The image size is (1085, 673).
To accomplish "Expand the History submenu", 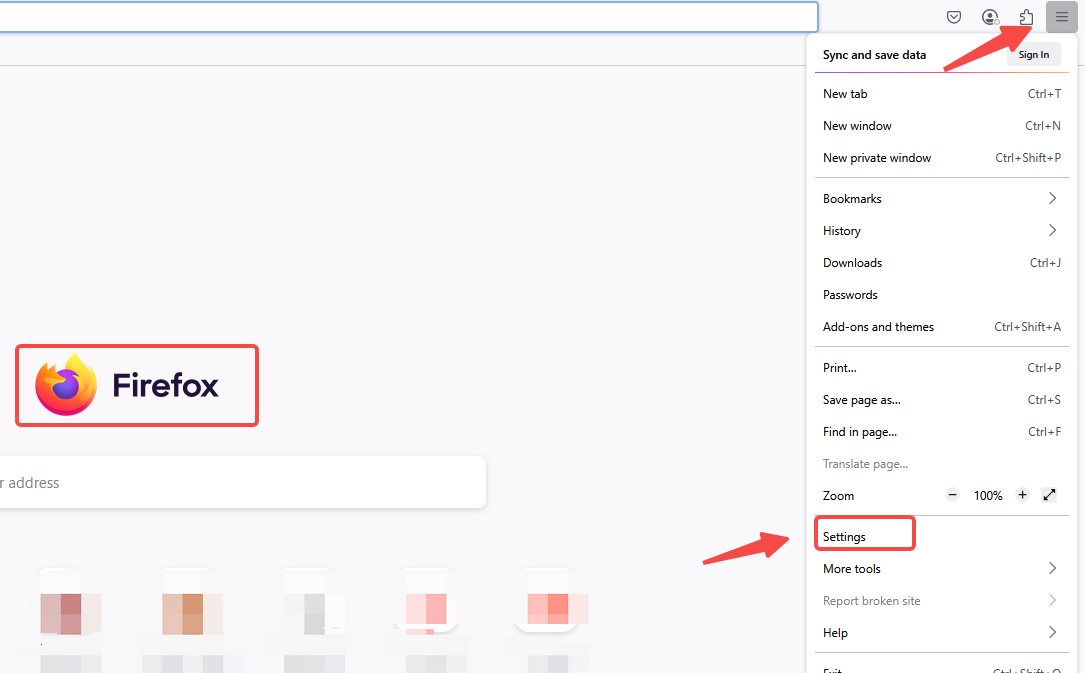I will (x=940, y=231).
